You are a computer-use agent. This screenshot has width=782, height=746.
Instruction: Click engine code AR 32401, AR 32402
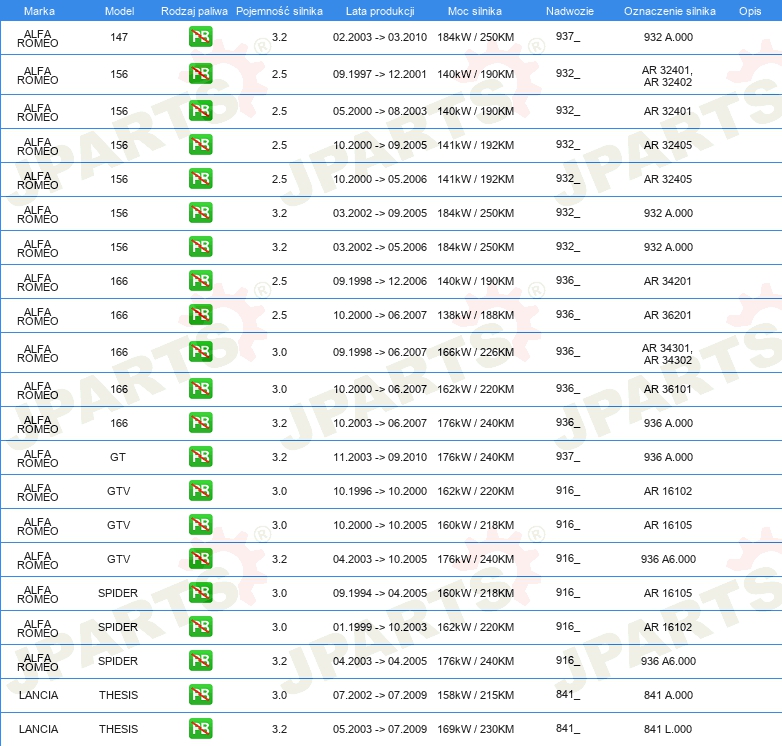click(668, 76)
